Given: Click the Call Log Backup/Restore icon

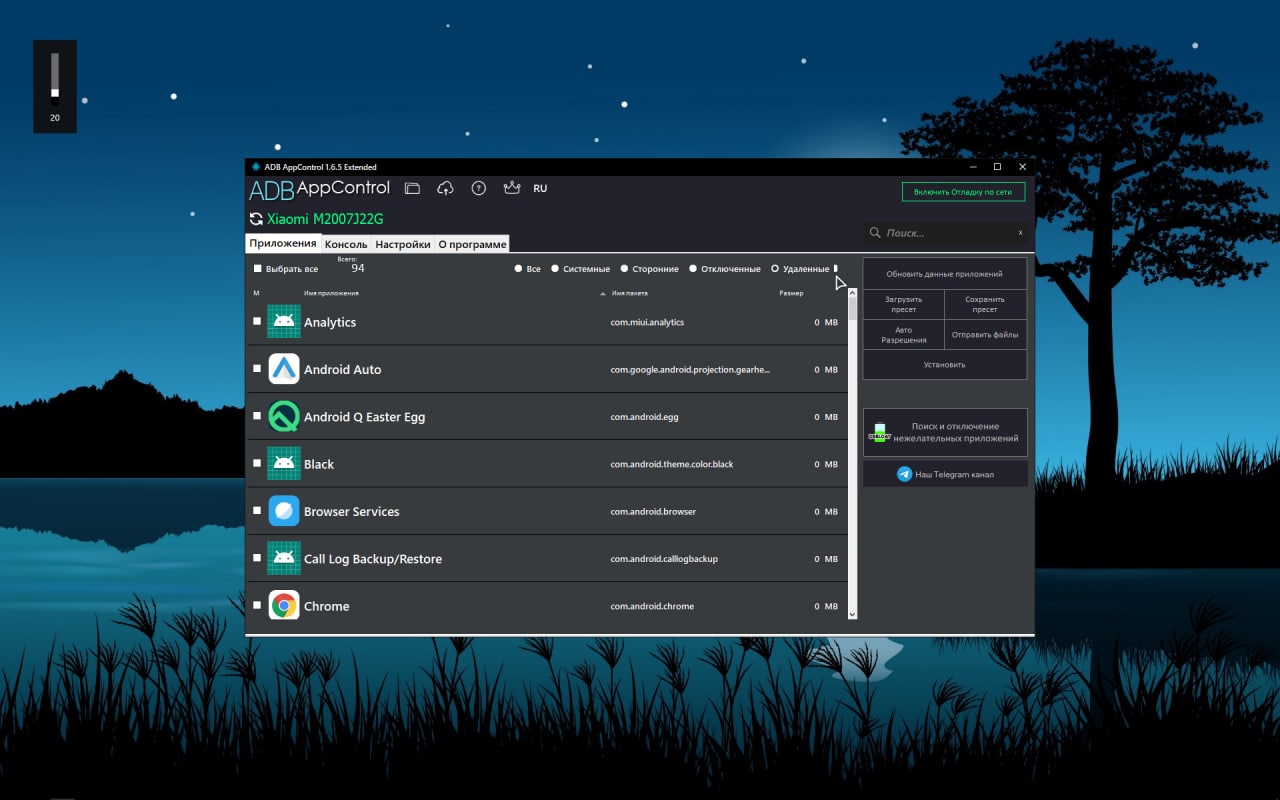Looking at the screenshot, I should point(284,559).
